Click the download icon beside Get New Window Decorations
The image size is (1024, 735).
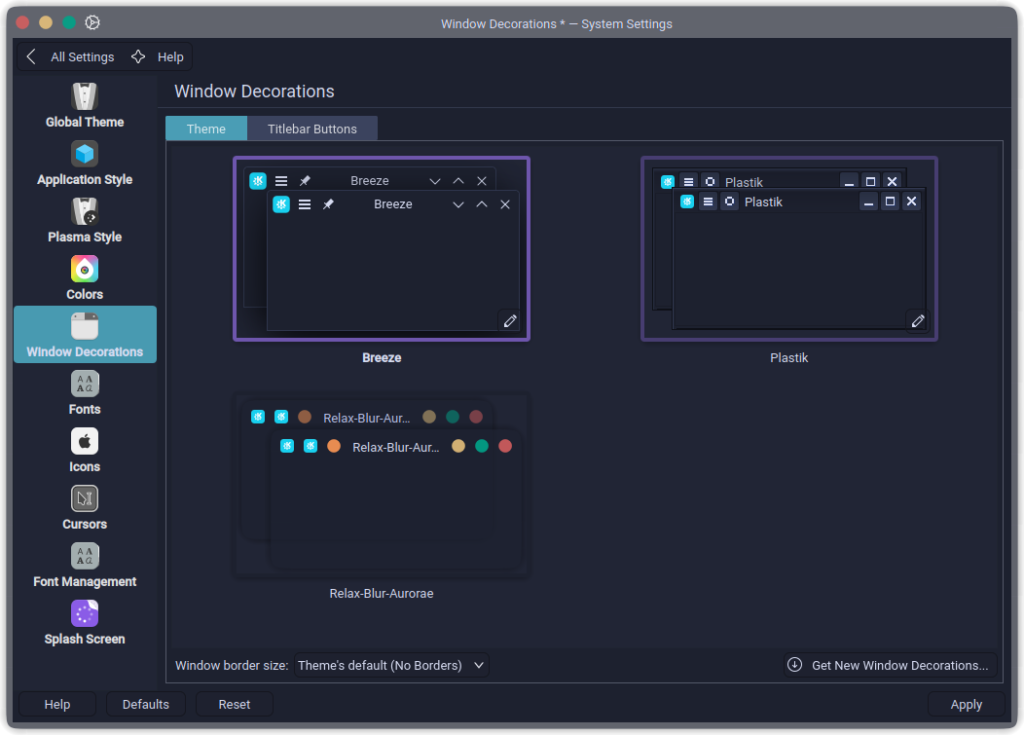[794, 665]
